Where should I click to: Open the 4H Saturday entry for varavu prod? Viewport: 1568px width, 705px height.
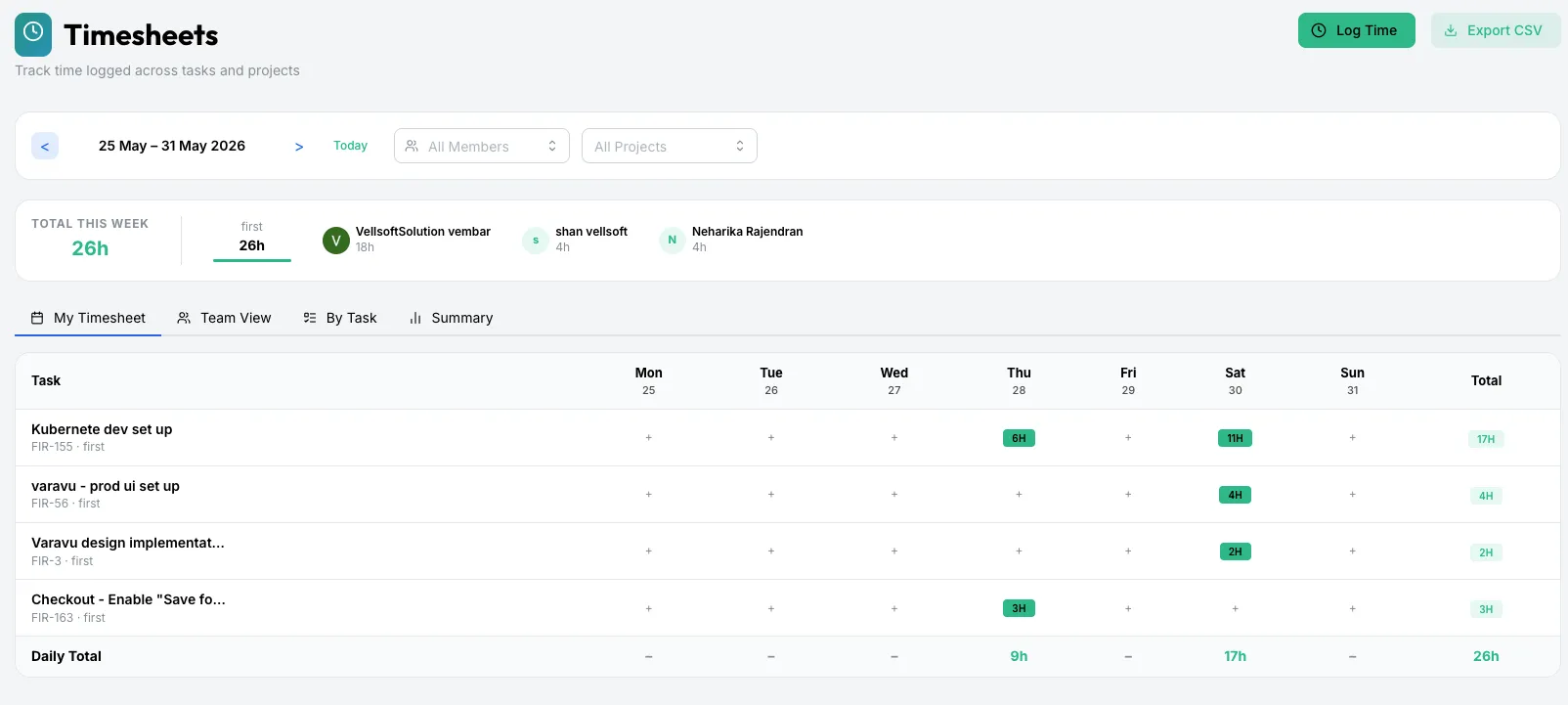coord(1236,495)
